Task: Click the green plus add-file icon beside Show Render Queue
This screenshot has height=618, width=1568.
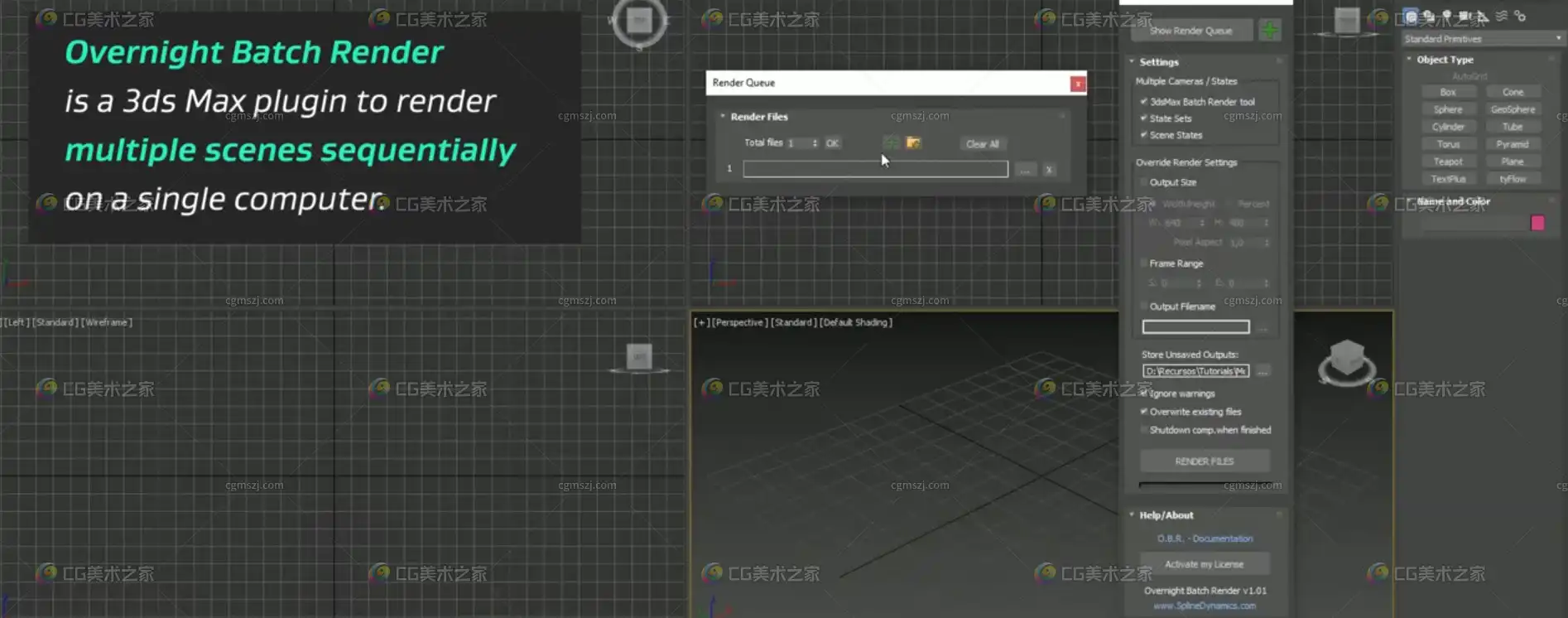Action: (1269, 31)
